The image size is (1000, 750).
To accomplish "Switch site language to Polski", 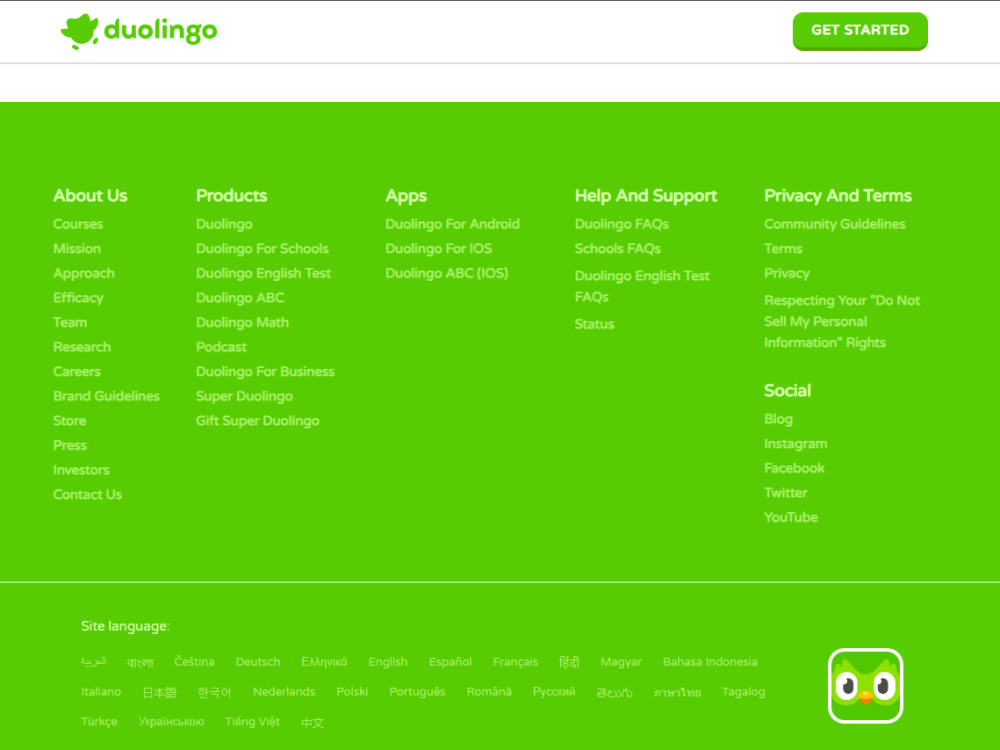I will point(352,692).
